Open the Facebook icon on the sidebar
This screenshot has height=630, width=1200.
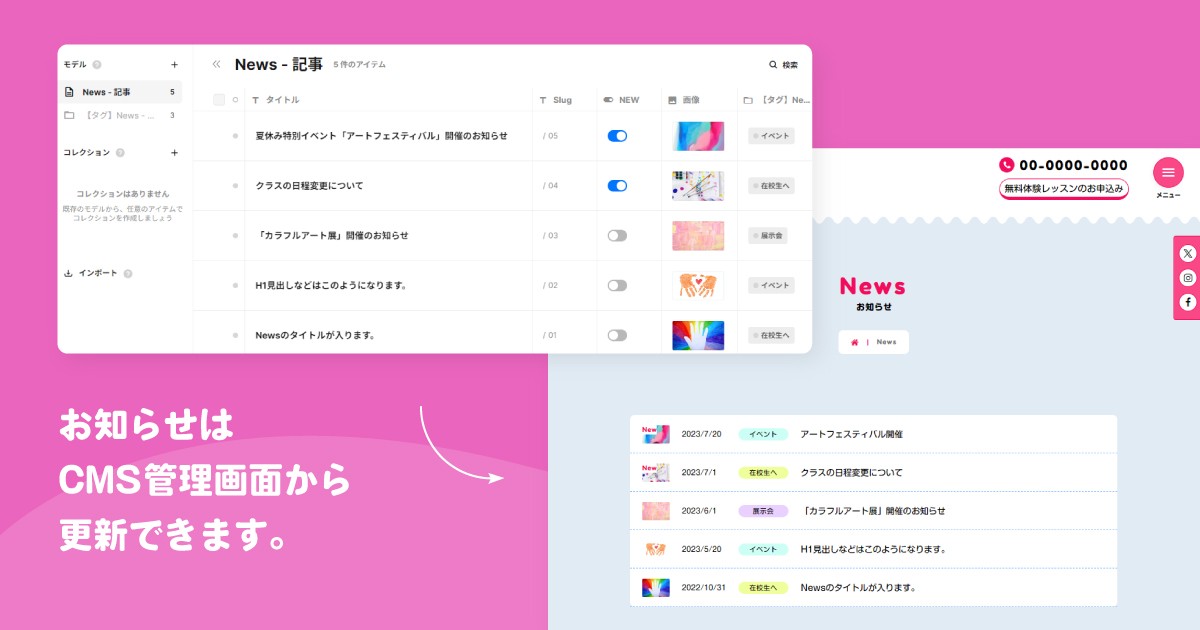(1188, 302)
